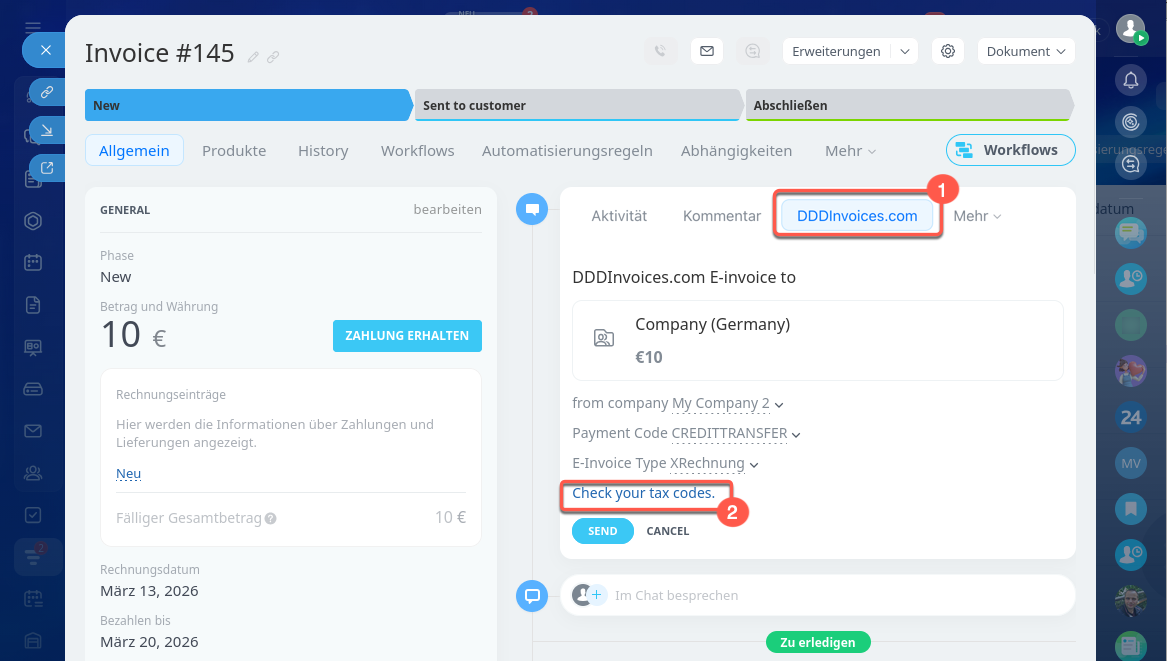Click bearbeiten in the General section
The image size is (1167, 661).
447,209
